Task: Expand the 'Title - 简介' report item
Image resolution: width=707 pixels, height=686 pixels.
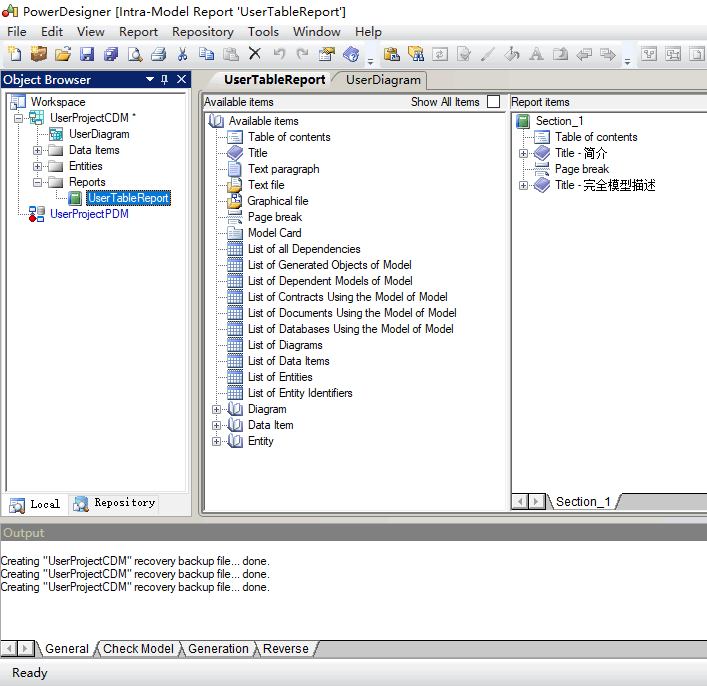Action: pos(523,153)
